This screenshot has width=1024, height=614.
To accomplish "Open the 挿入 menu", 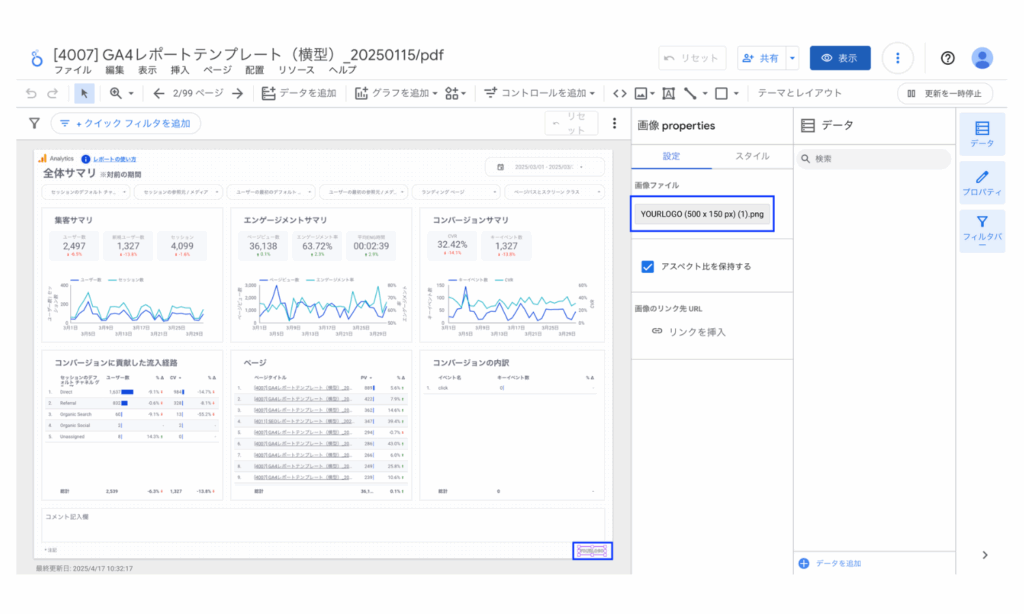I will (x=180, y=70).
